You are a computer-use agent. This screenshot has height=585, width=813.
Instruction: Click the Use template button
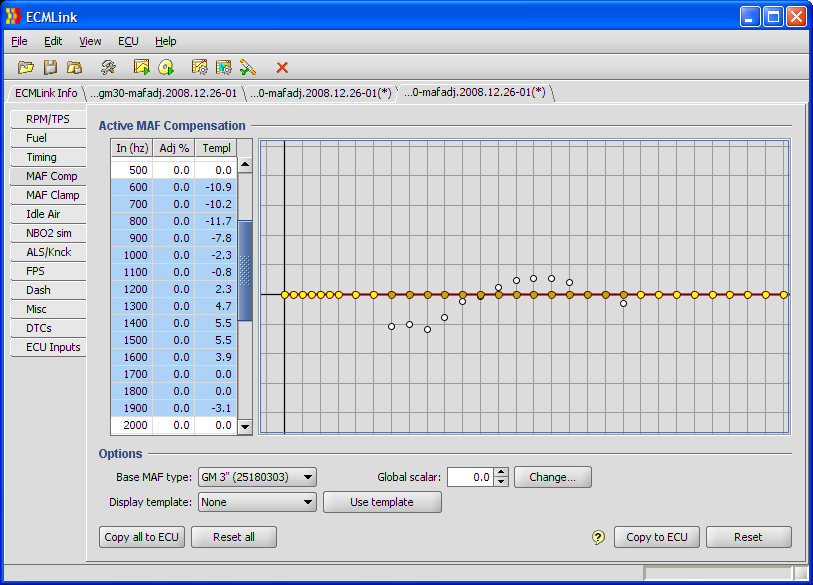coord(382,502)
